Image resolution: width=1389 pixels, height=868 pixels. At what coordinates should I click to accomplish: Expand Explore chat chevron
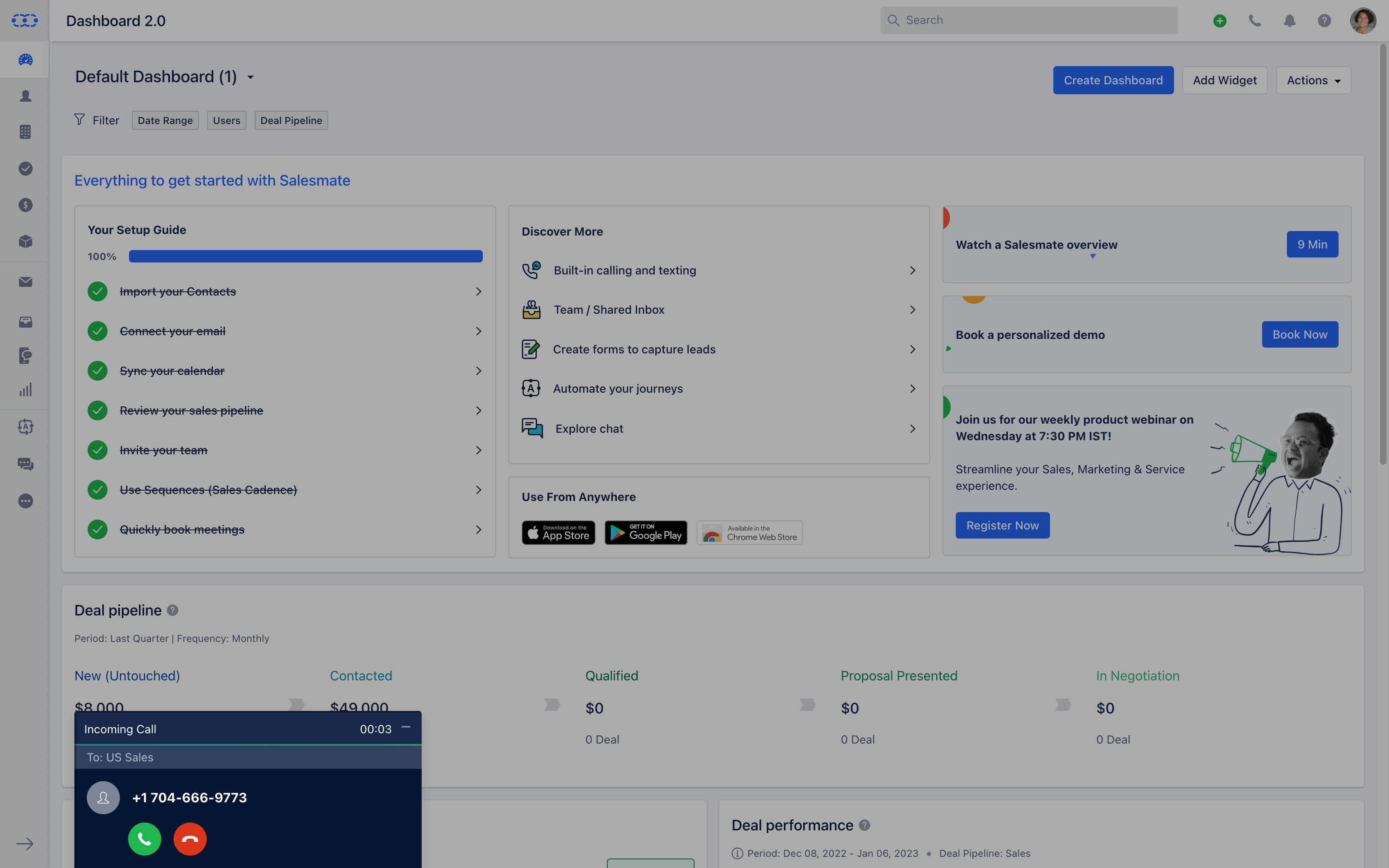click(913, 429)
